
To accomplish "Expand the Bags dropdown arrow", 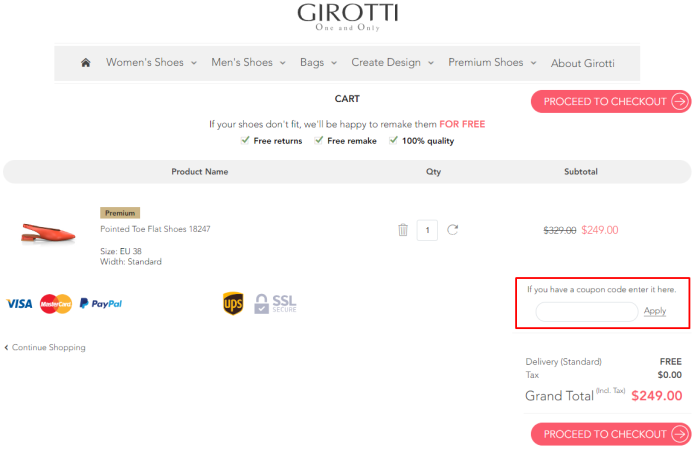I will pyautogui.click(x=334, y=63).
